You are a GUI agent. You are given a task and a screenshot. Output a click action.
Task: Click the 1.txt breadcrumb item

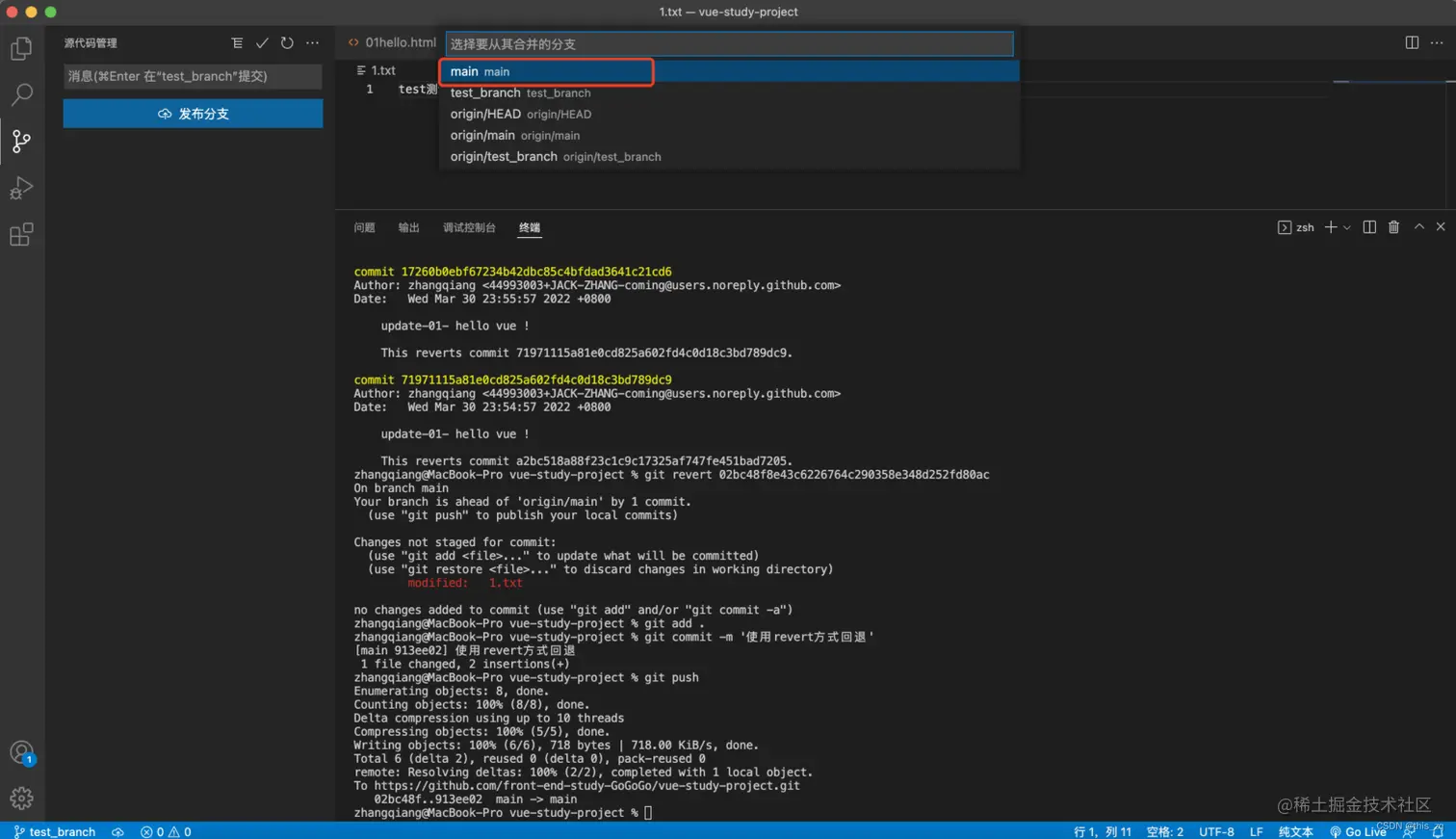tap(377, 70)
